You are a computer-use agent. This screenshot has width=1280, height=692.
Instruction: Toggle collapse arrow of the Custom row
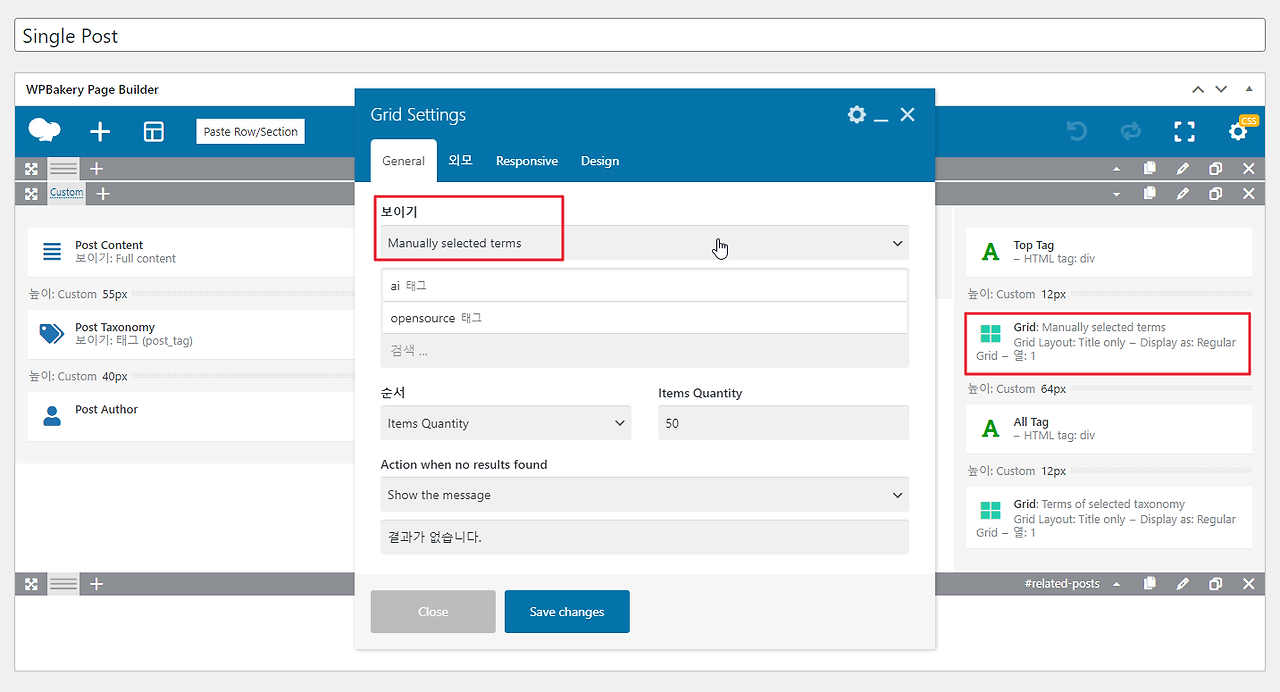[x=1117, y=194]
